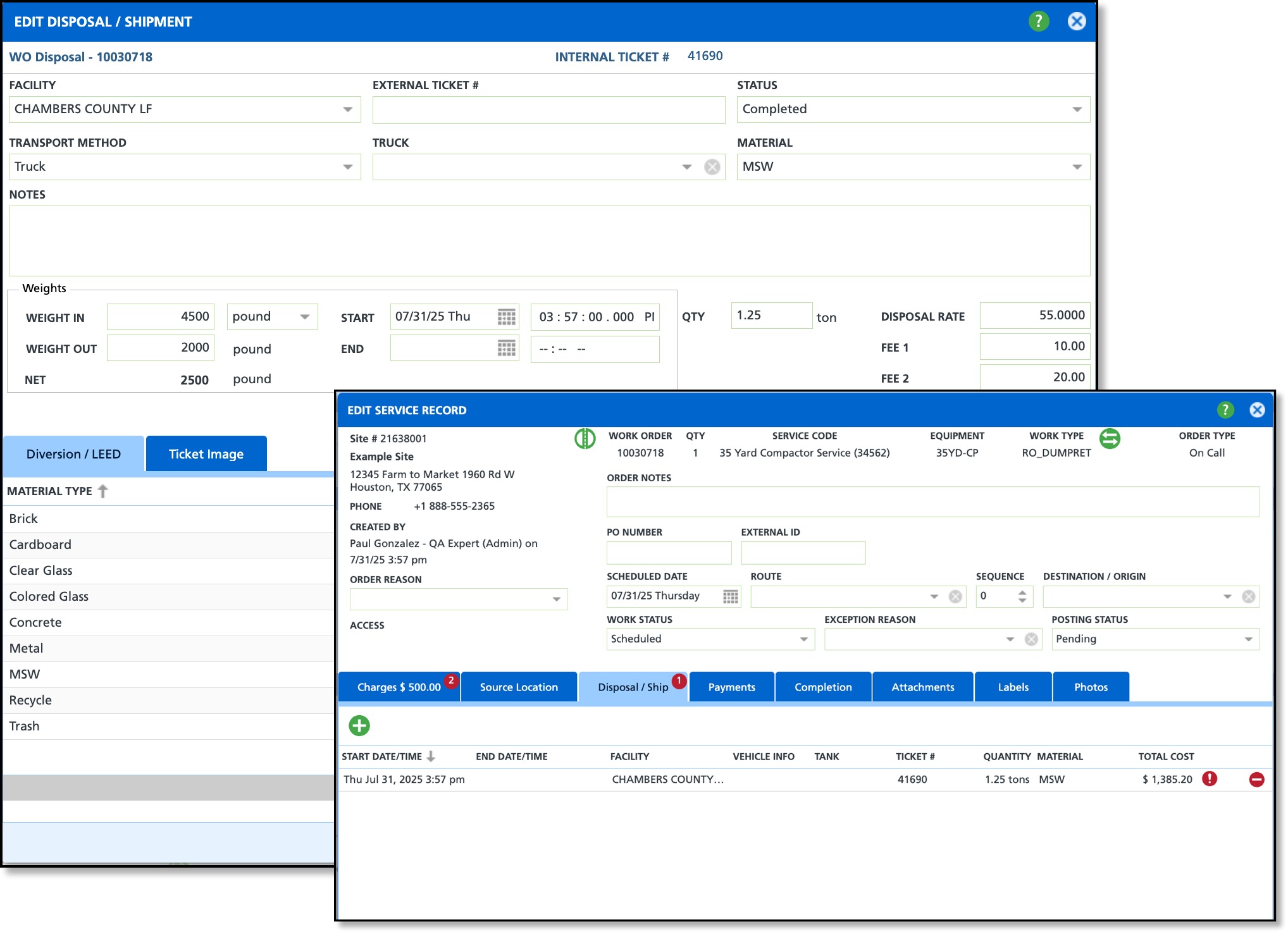This screenshot has height=941, width=1288.
Task: Clear the Truck field selection
Action: (712, 167)
